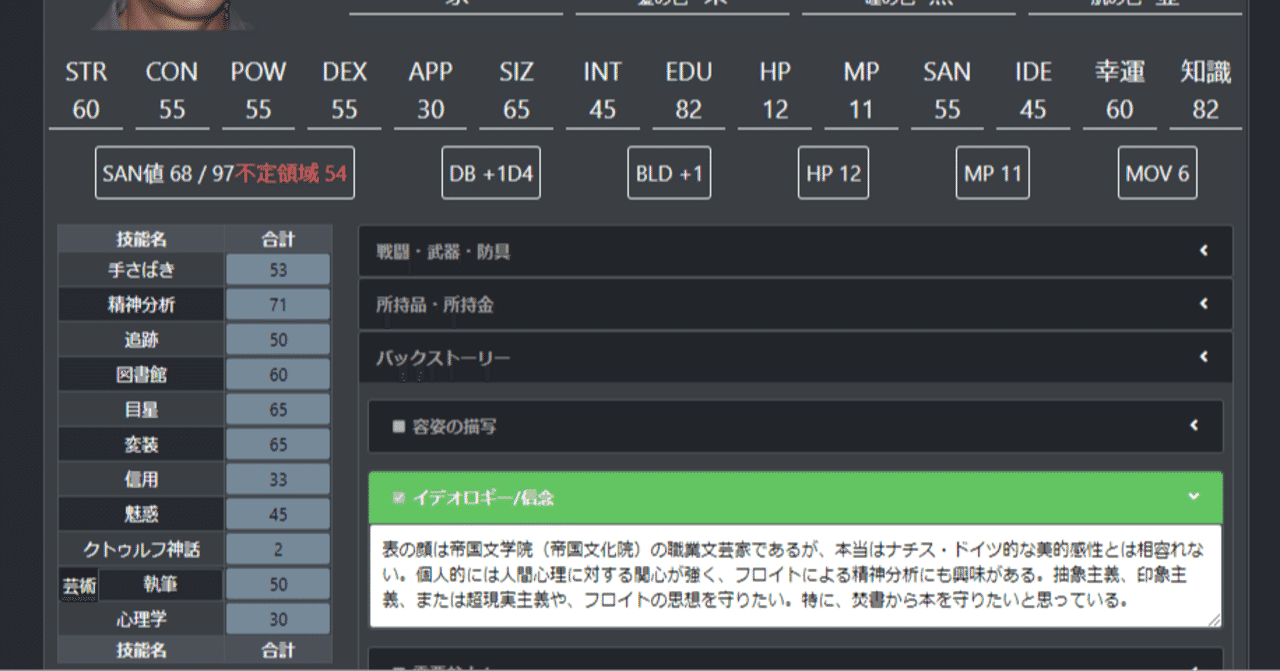Select the INT value 45
Screen dimensions: 1280x671
click(602, 110)
